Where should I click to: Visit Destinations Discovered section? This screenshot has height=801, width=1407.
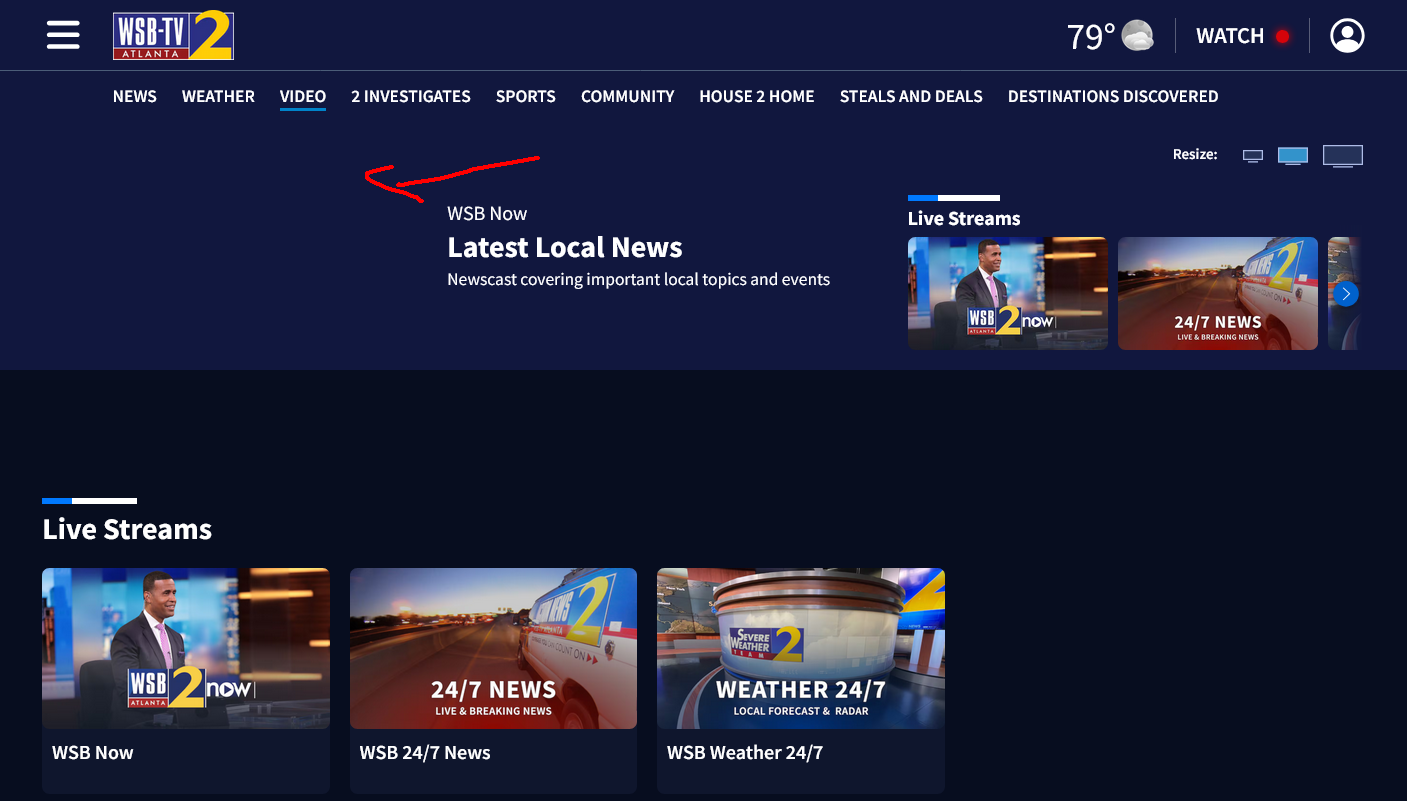tap(1113, 96)
